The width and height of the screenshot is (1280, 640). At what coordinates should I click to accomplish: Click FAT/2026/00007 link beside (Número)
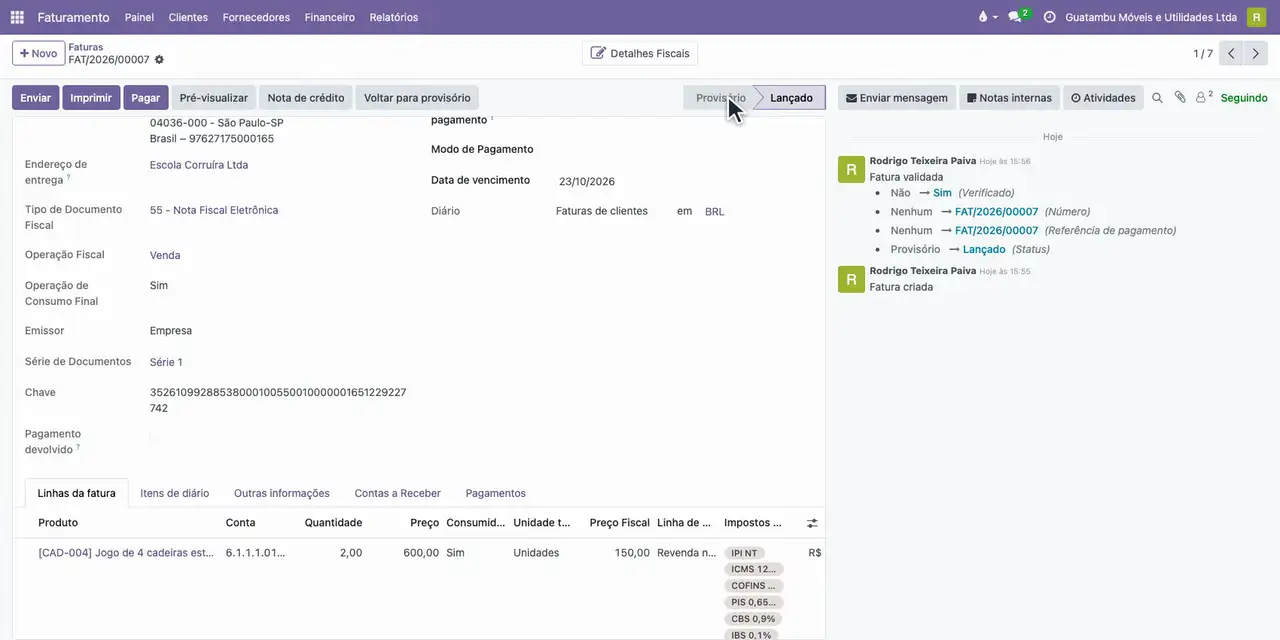[997, 212]
